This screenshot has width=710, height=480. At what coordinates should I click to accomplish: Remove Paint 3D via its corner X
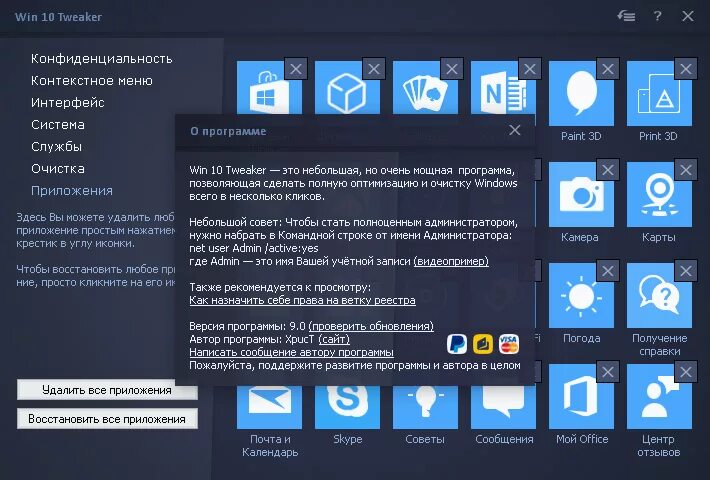click(x=608, y=69)
